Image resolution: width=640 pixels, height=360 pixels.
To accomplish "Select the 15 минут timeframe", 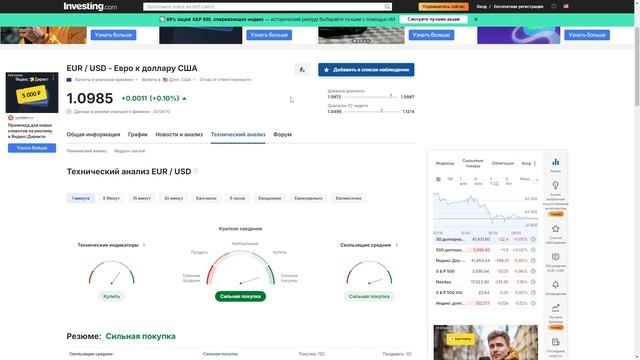I will coord(142,198).
